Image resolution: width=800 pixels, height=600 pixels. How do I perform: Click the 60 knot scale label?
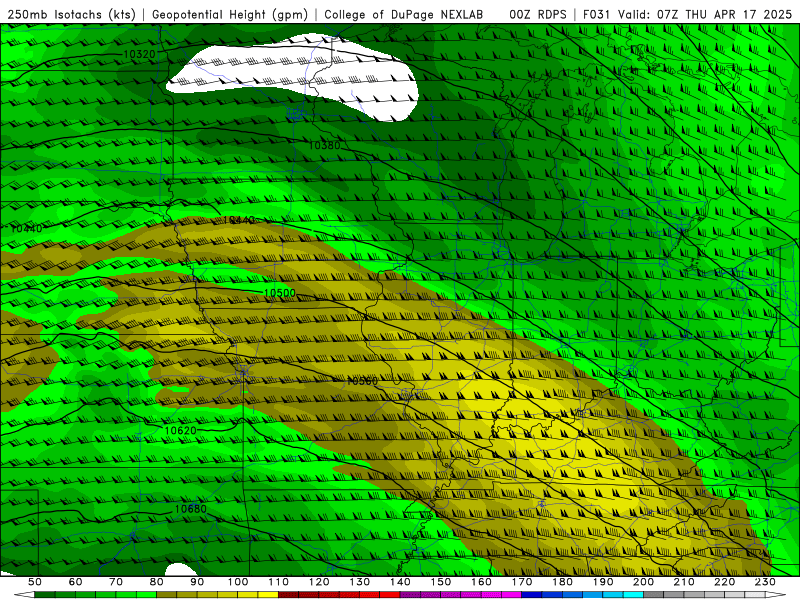coord(75,582)
